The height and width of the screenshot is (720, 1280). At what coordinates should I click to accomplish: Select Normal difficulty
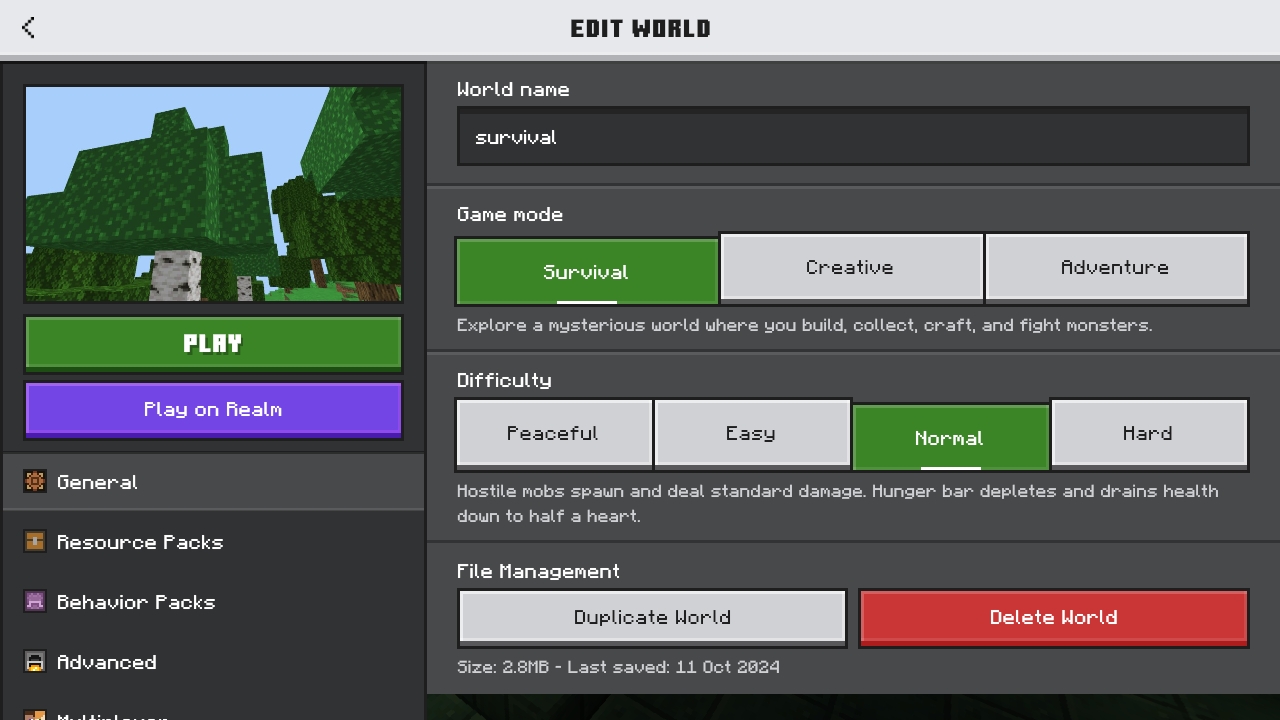950,437
